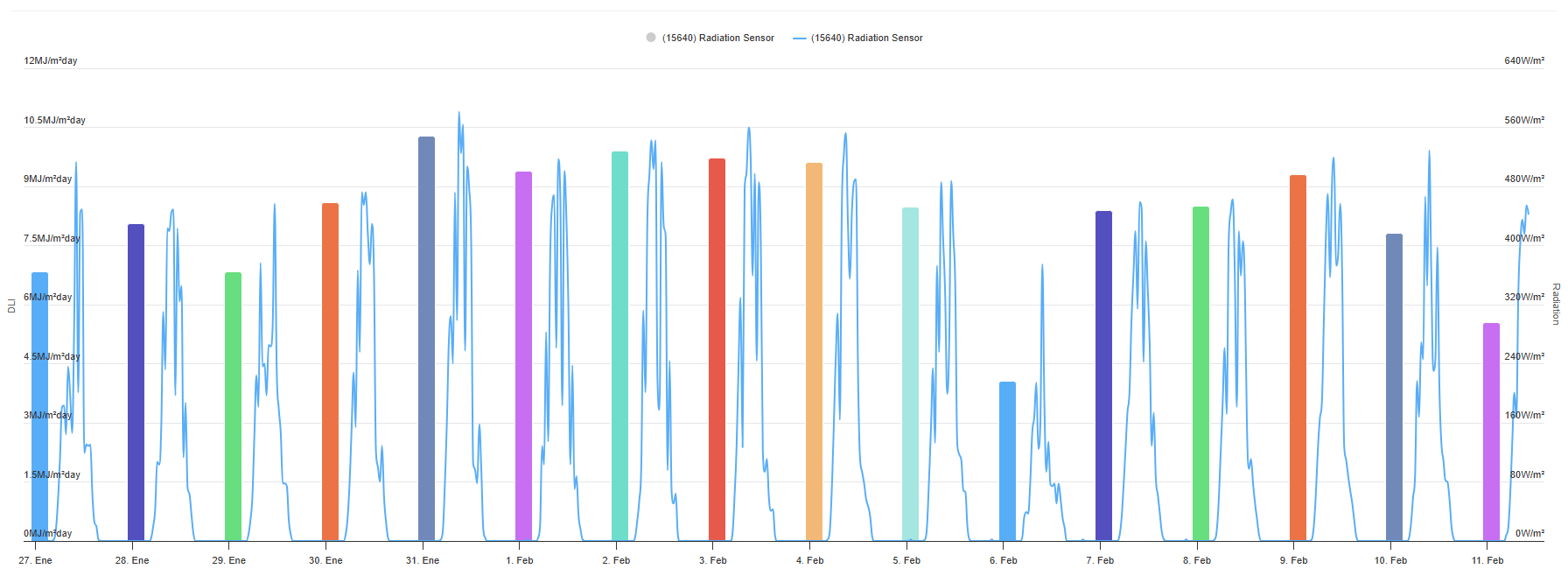Click the '6. Feb' x-axis label
The height and width of the screenshot is (583, 1568).
(1004, 560)
